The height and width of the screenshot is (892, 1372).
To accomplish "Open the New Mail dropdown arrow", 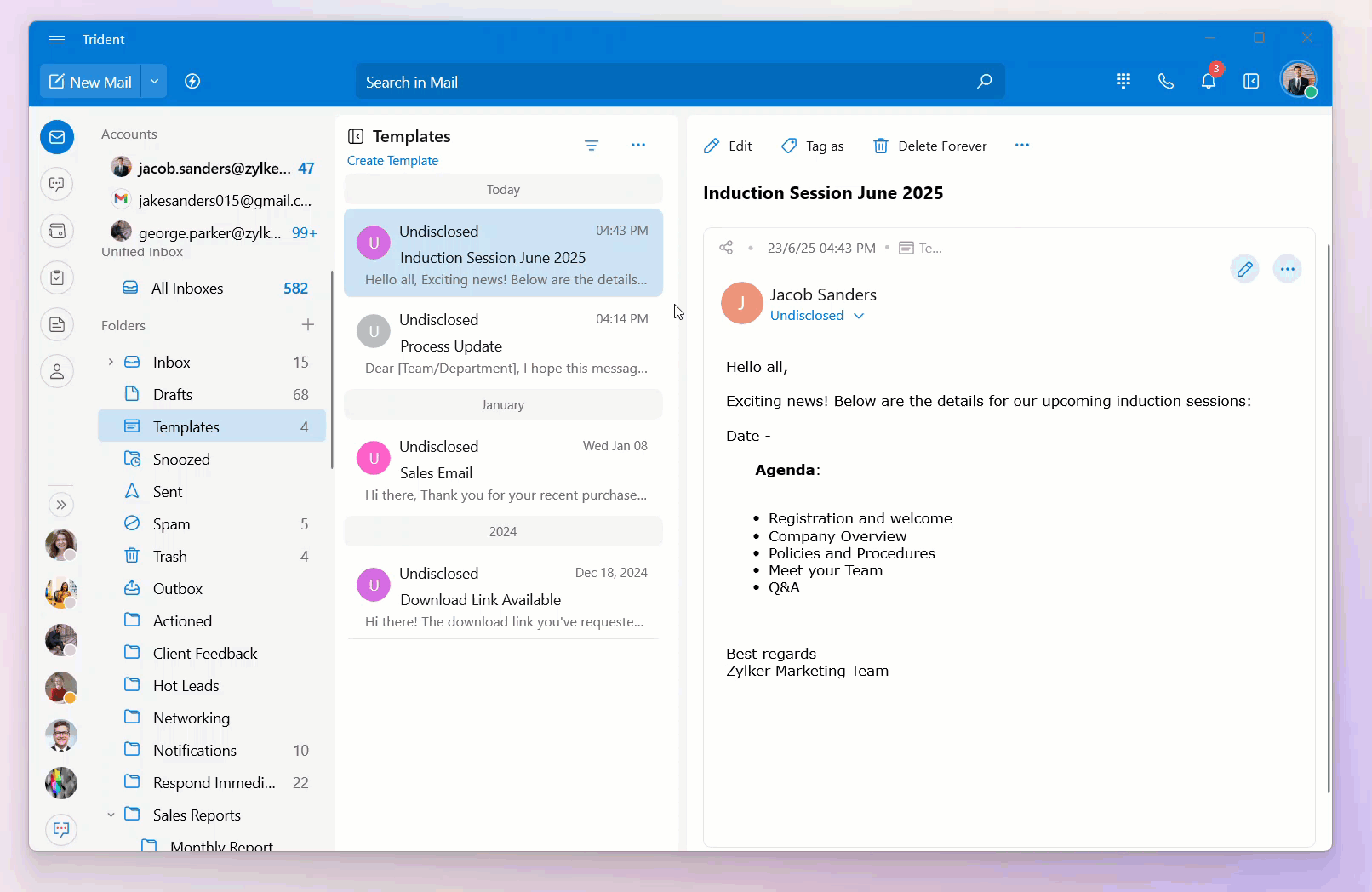I will (x=154, y=82).
